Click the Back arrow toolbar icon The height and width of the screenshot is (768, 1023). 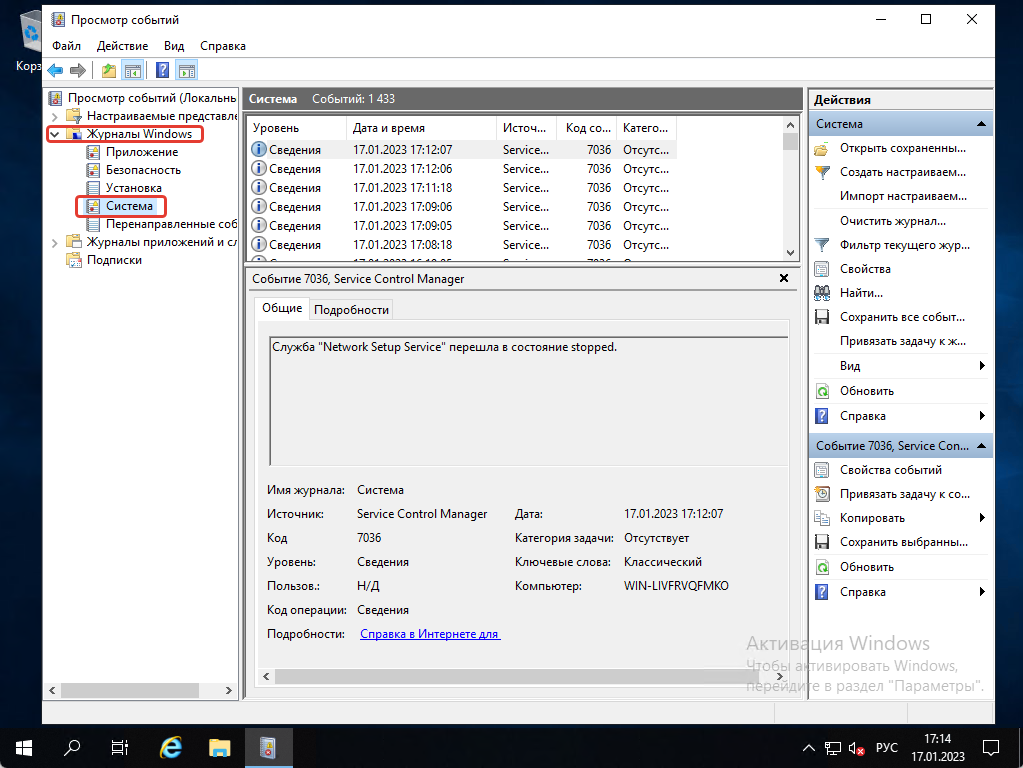(55, 70)
